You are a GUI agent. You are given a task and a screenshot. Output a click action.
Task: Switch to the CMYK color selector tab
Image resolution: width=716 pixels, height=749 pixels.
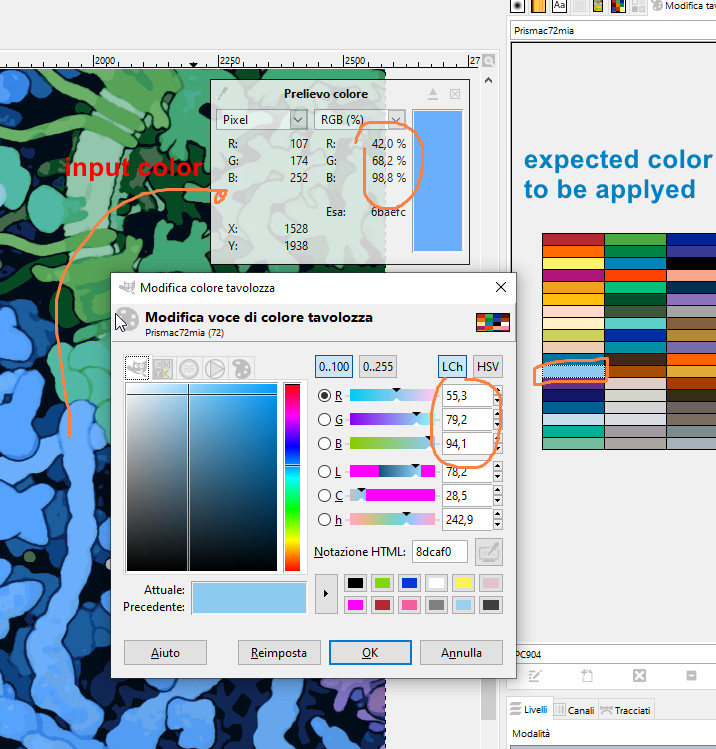pyautogui.click(x=162, y=367)
